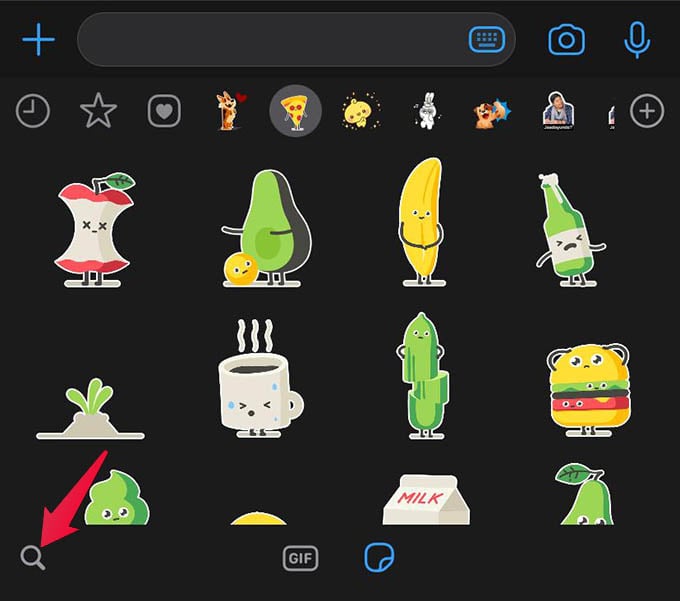Select the pizza slice sticker pack

[295, 111]
